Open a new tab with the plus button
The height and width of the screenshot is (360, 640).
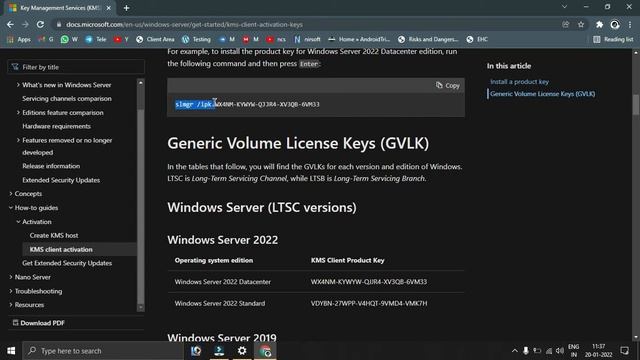(127, 8)
